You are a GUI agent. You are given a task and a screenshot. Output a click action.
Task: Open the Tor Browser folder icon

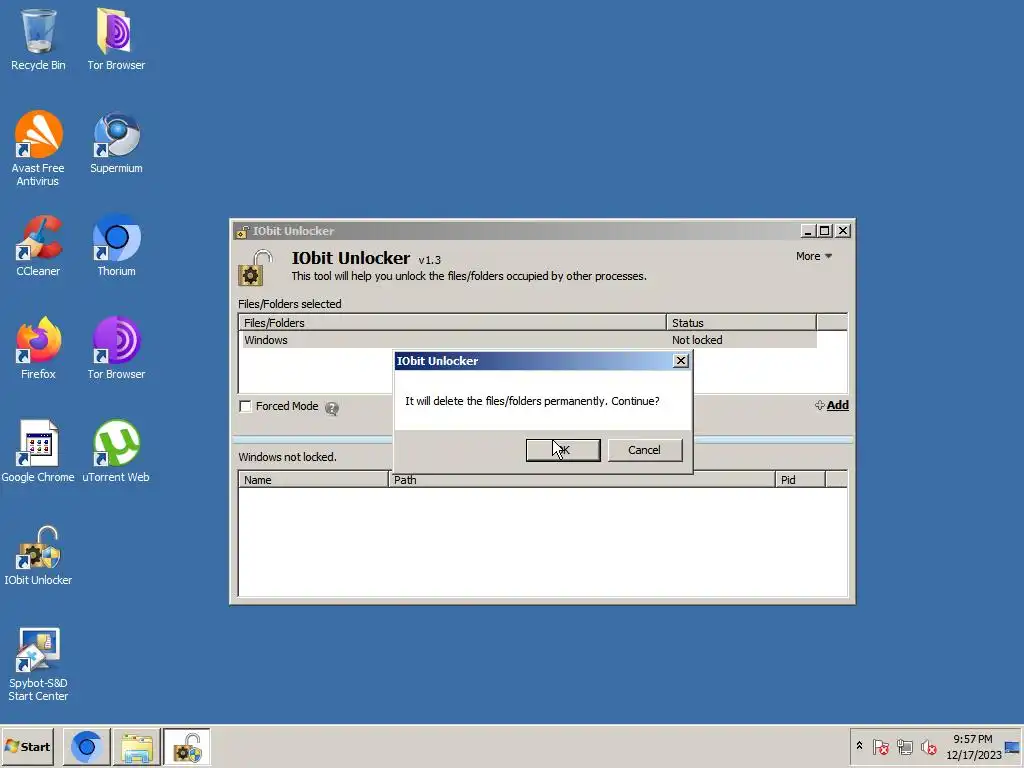[x=116, y=39]
